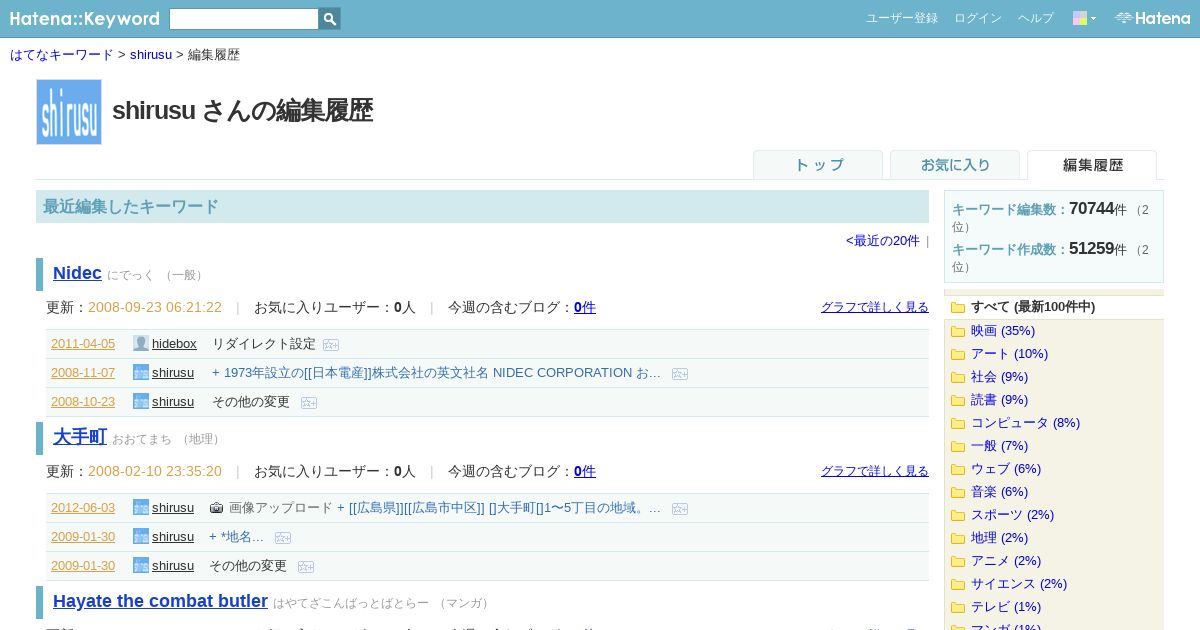This screenshot has width=1200, height=630.
Task: Click 大手町 今週の含むブログ 0件 link
Action: (585, 471)
